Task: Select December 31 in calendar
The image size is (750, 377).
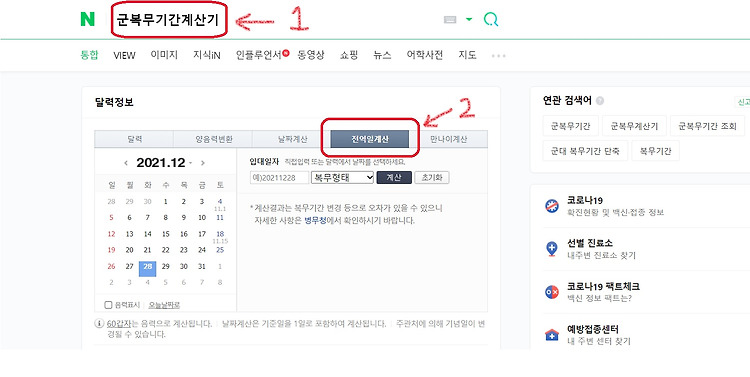Action: coord(202,266)
